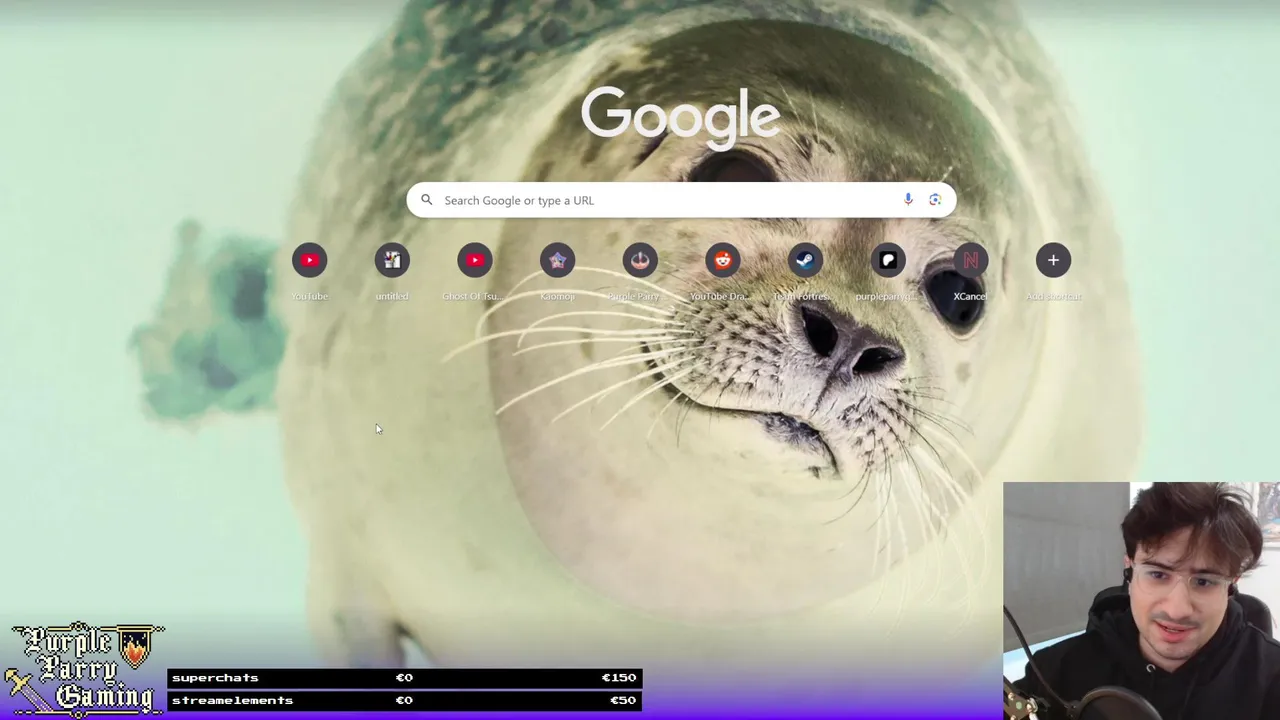Screen dimensions: 1280x720
Task: Click the magnifier icon in search box
Action: (427, 200)
